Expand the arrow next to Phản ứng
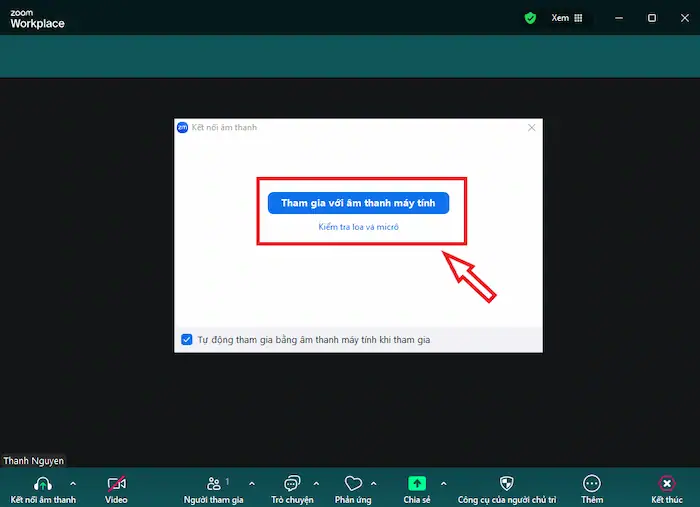This screenshot has width=700, height=507. pyautogui.click(x=374, y=483)
